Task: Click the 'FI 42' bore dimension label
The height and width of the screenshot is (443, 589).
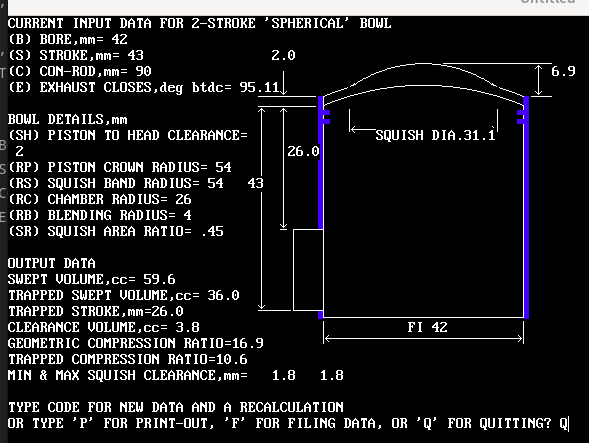Action: [x=428, y=327]
